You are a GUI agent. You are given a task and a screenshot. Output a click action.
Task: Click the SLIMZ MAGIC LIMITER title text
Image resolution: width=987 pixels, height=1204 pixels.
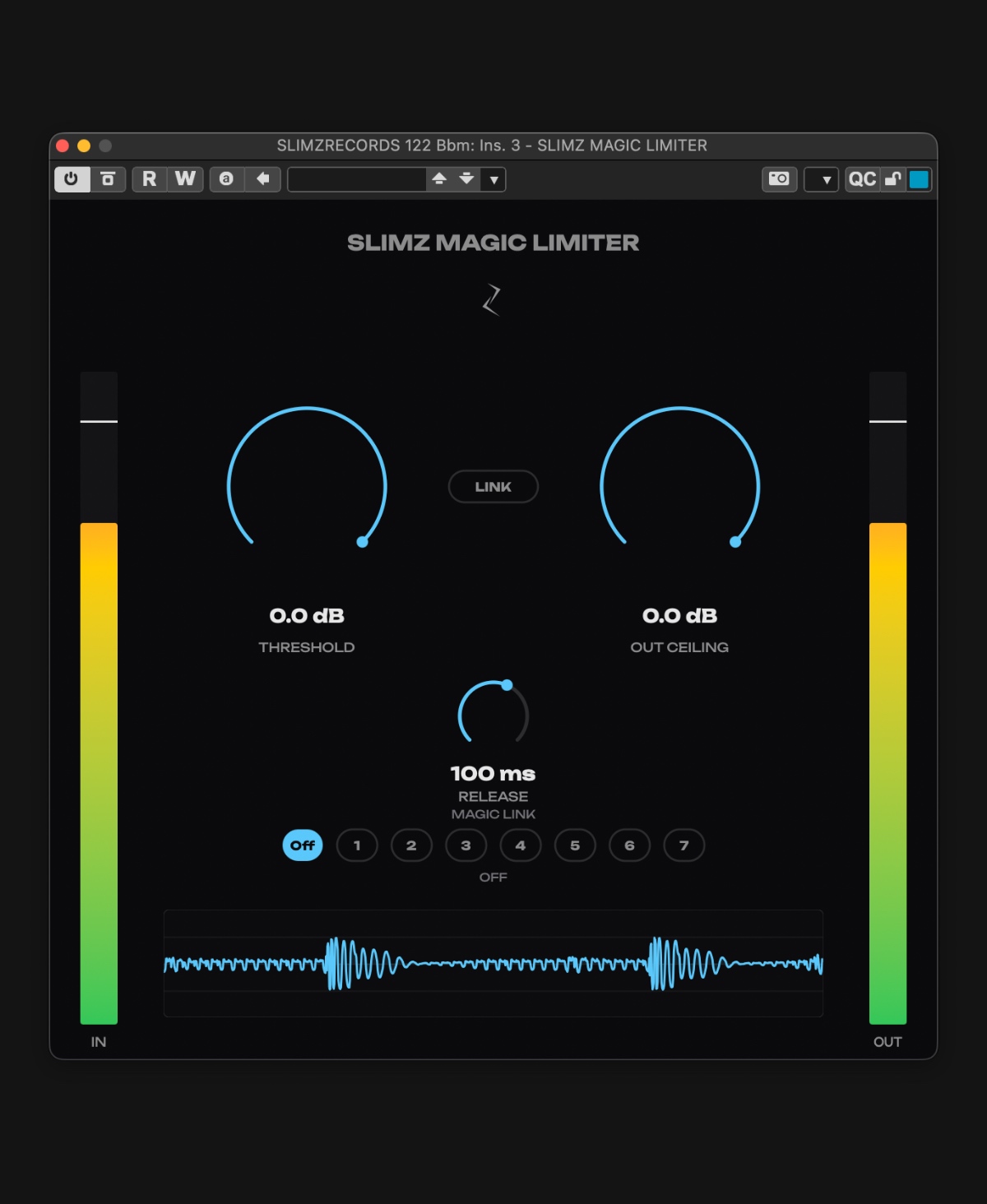pos(493,243)
